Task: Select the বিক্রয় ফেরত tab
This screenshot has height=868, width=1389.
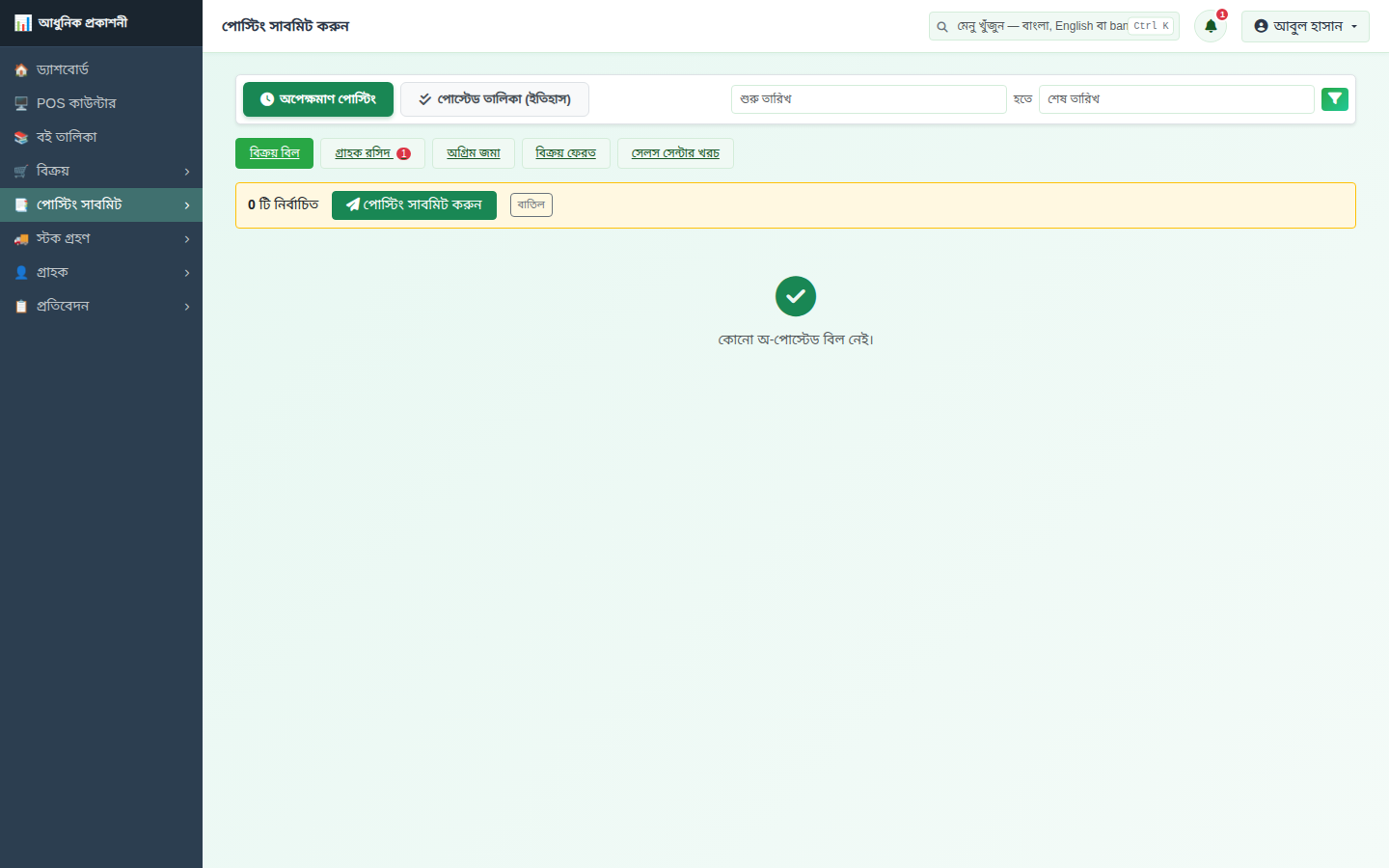Action: [566, 153]
